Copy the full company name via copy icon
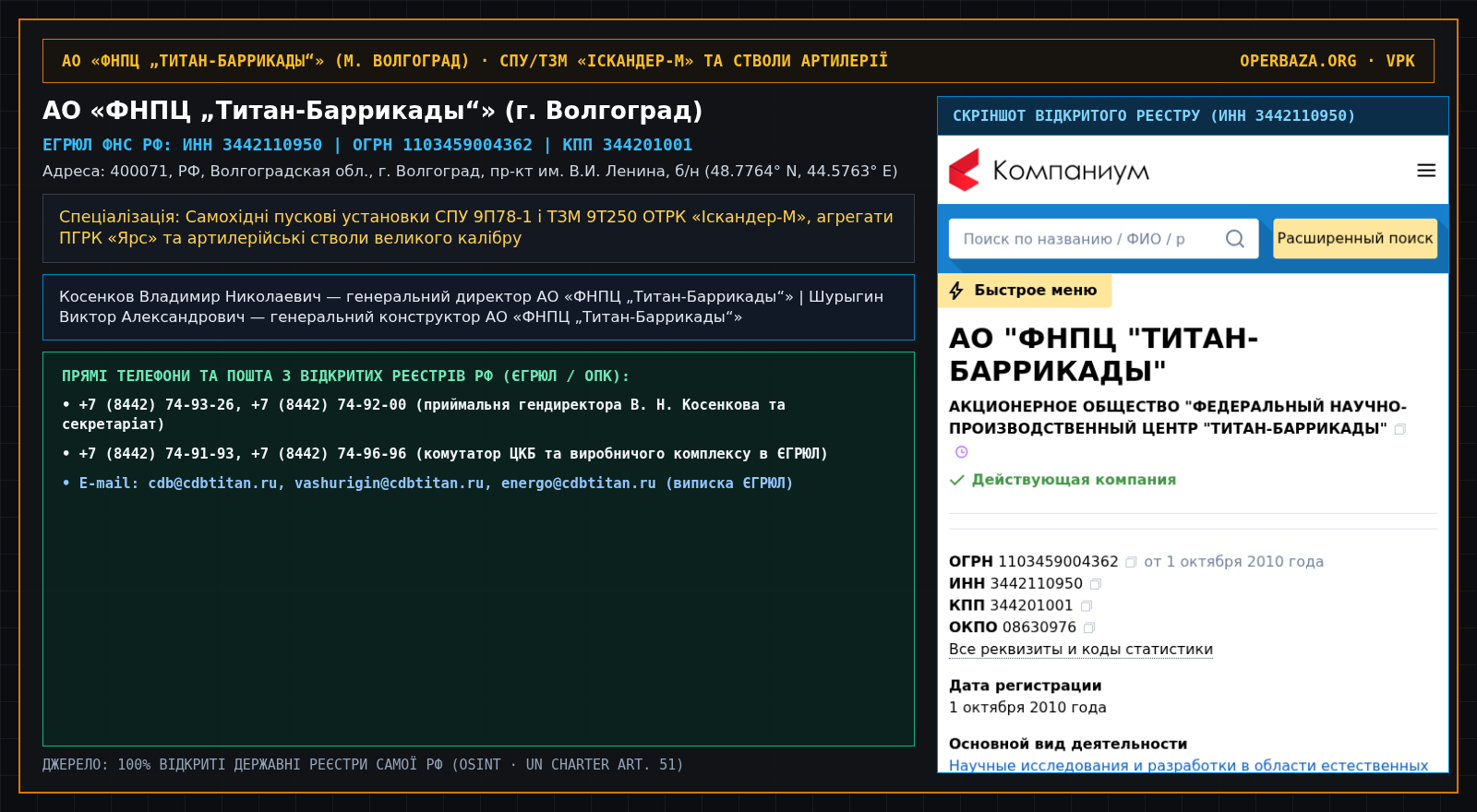The width and height of the screenshot is (1477, 812). point(1399,429)
